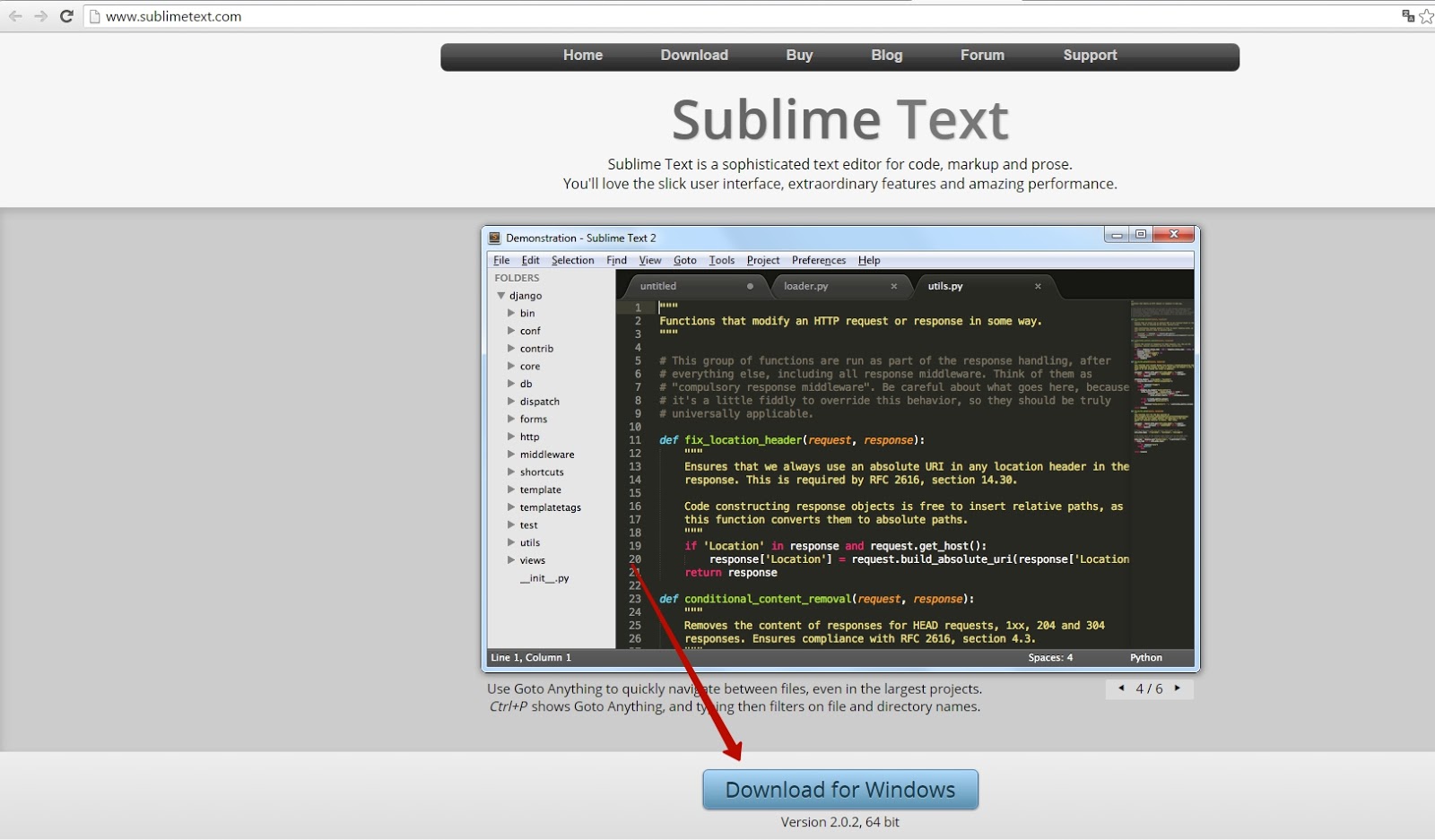This screenshot has height=840, width=1435.
Task: Click the FOLDERS sidebar header
Action: pyautogui.click(x=517, y=278)
